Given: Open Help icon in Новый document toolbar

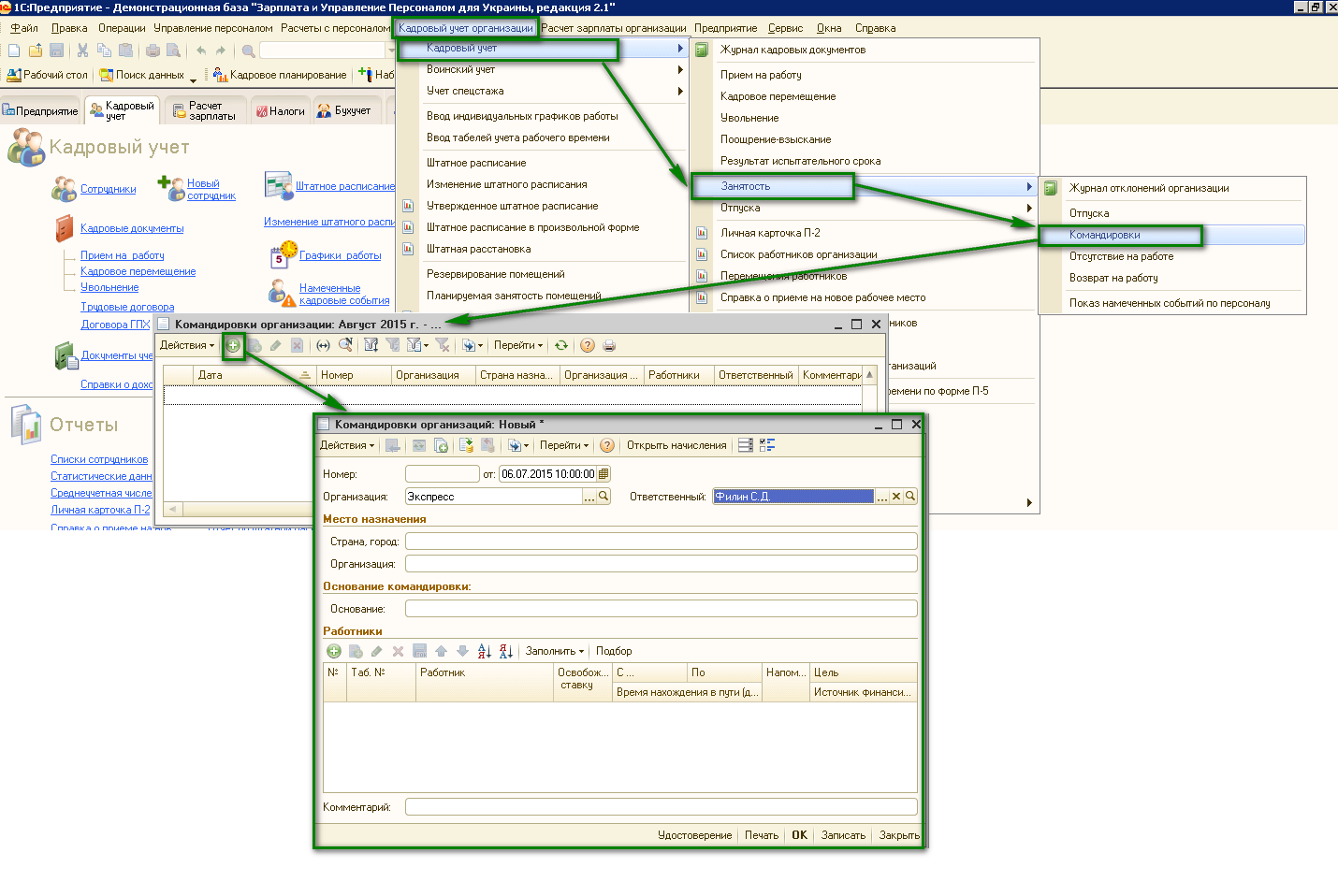Looking at the screenshot, I should tap(607, 445).
